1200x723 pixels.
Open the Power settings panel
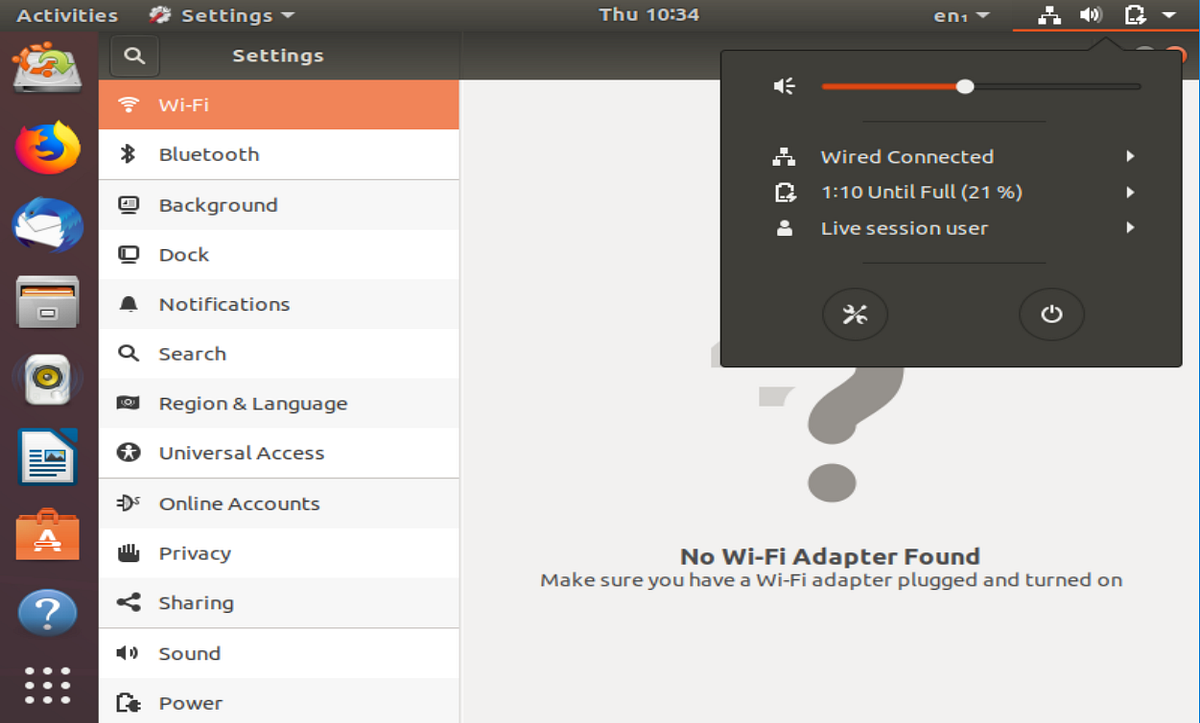click(x=279, y=702)
